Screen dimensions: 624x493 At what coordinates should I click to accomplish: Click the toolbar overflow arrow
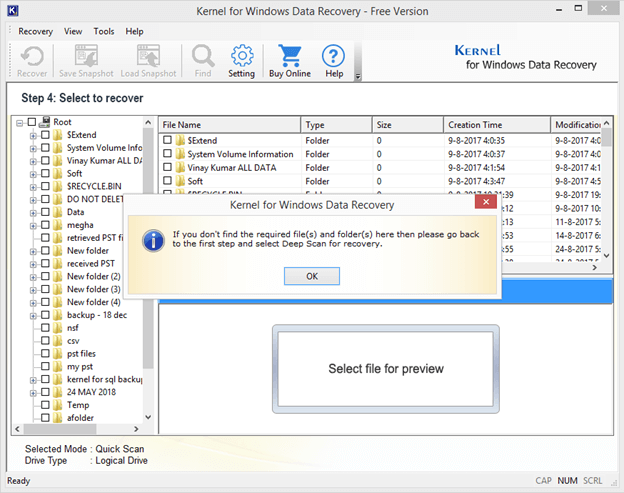pos(358,76)
